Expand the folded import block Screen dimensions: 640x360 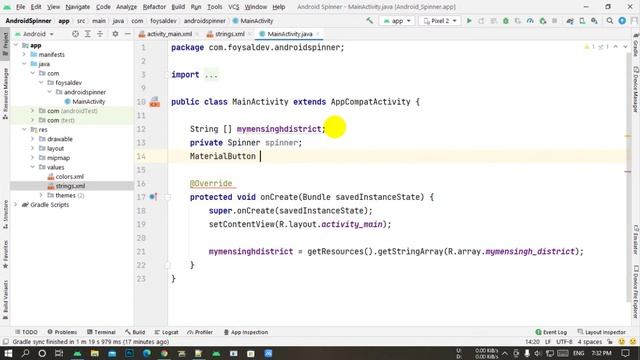[211, 75]
